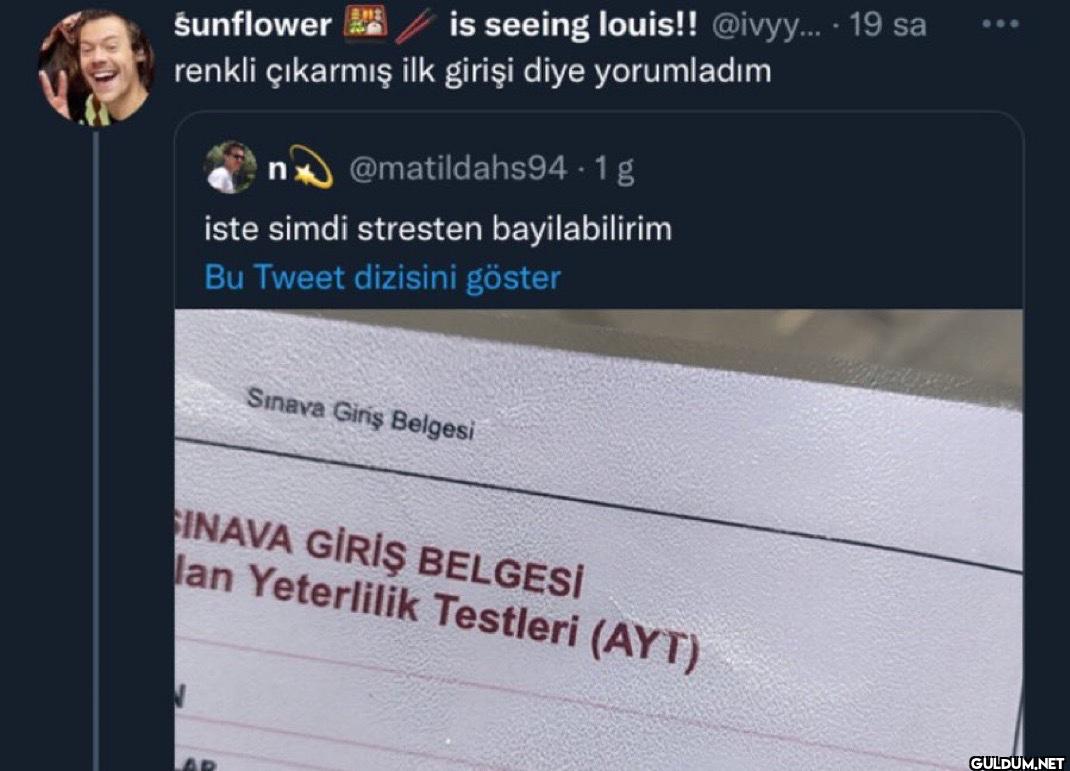The image size is (1070, 771).
Task: Open the @matildahs94 handle
Action: click(x=458, y=168)
